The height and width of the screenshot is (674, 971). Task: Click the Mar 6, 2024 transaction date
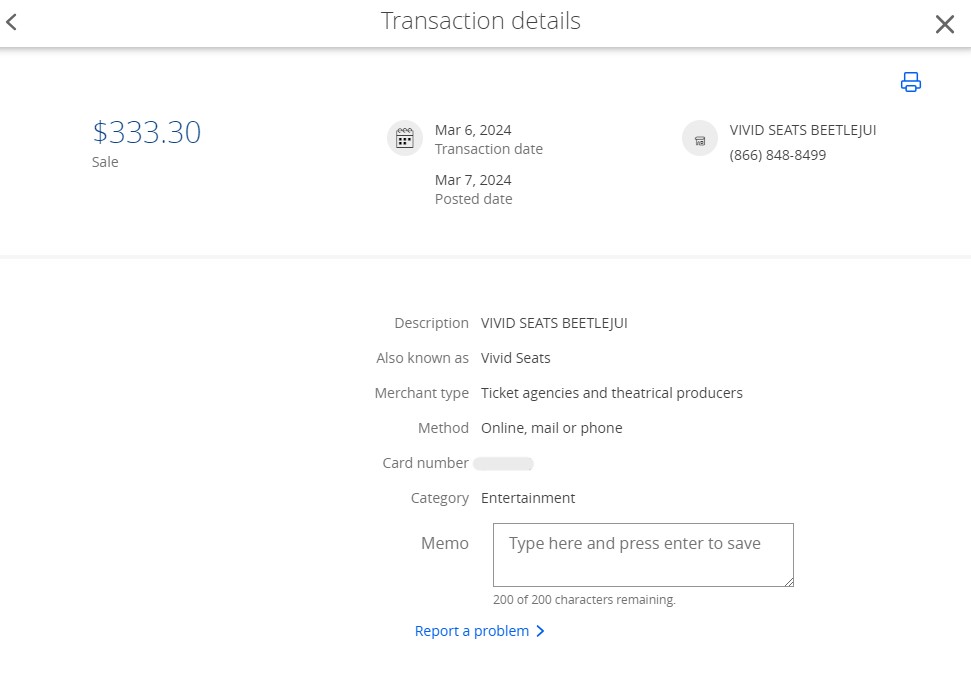pos(473,130)
